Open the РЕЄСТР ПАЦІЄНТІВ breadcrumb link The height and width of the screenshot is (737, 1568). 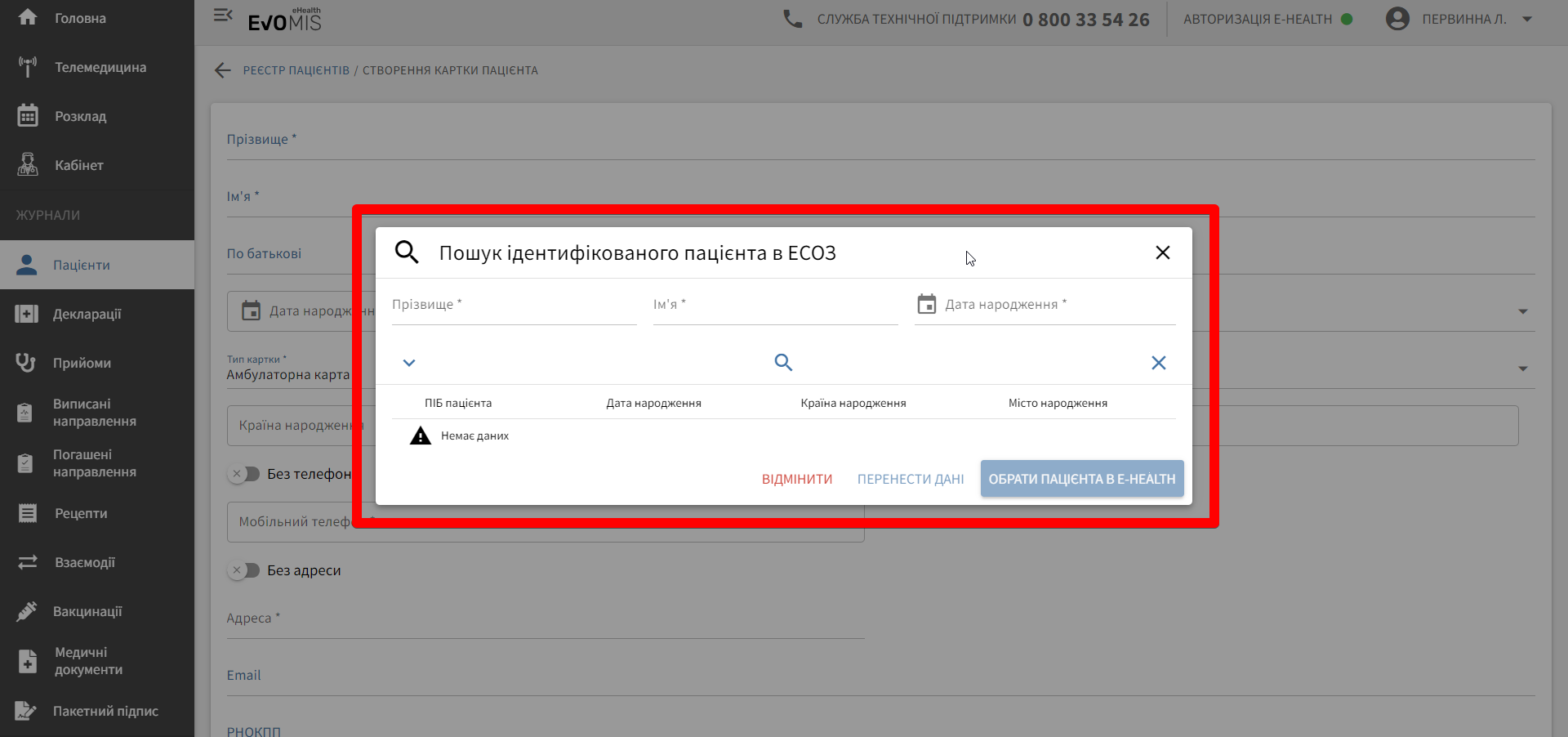click(296, 70)
